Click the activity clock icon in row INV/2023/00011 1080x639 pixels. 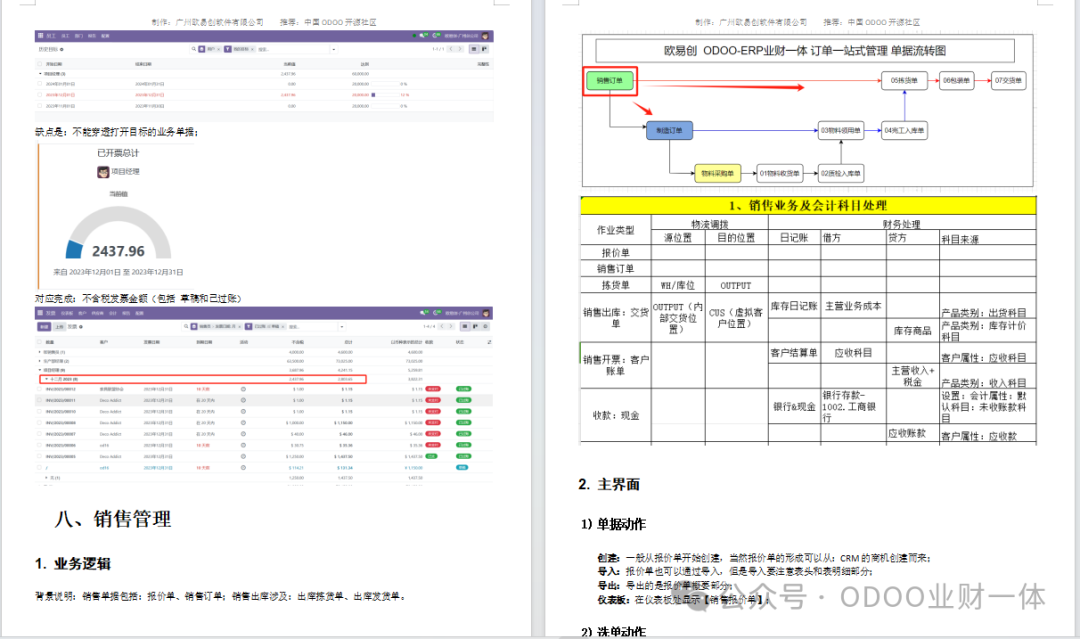coord(243,400)
